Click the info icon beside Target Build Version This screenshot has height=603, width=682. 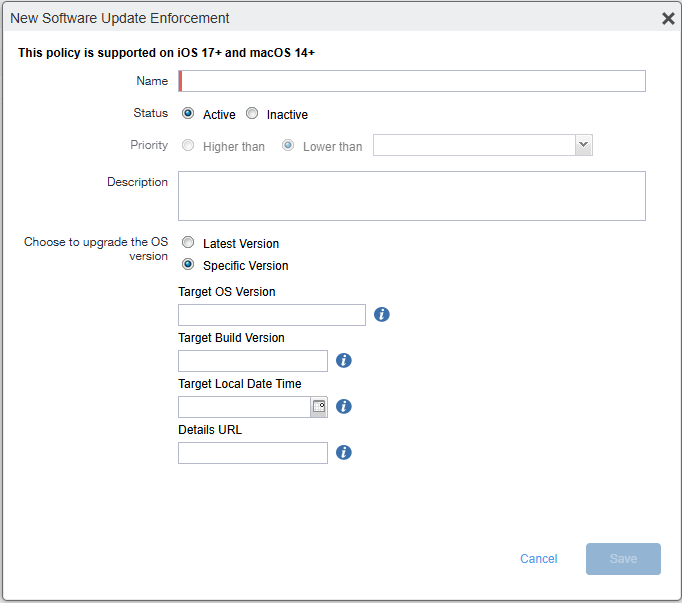(x=343, y=361)
